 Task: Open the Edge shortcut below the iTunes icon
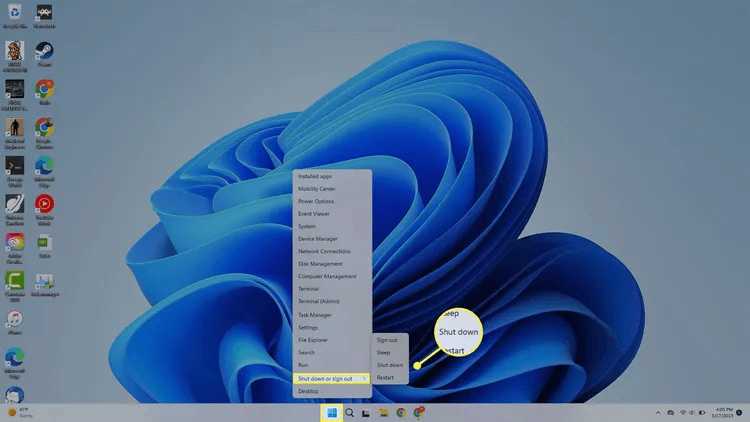15,357
